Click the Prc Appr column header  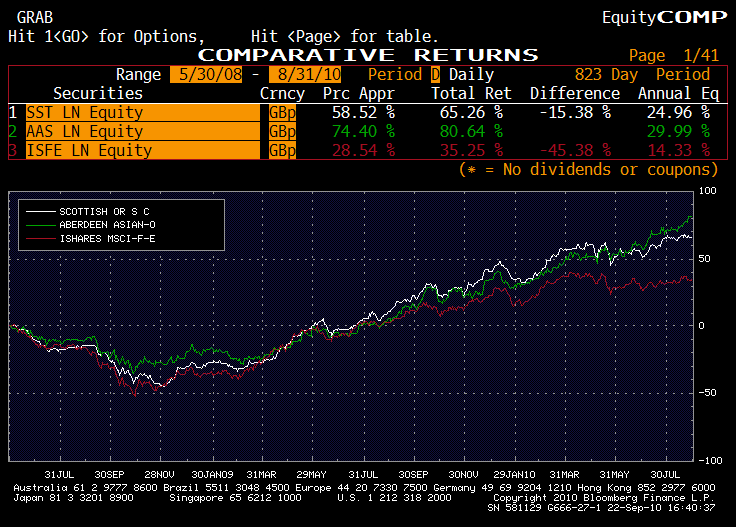359,93
